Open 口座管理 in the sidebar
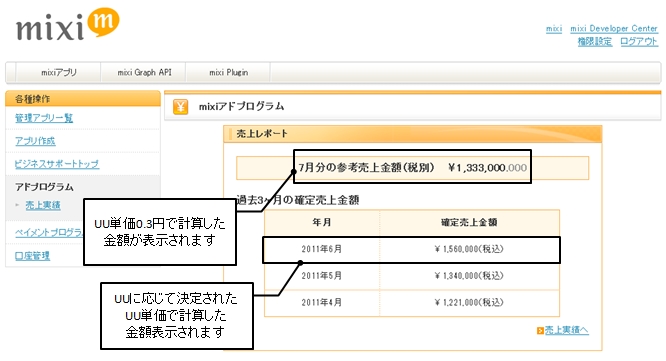 coord(32,256)
